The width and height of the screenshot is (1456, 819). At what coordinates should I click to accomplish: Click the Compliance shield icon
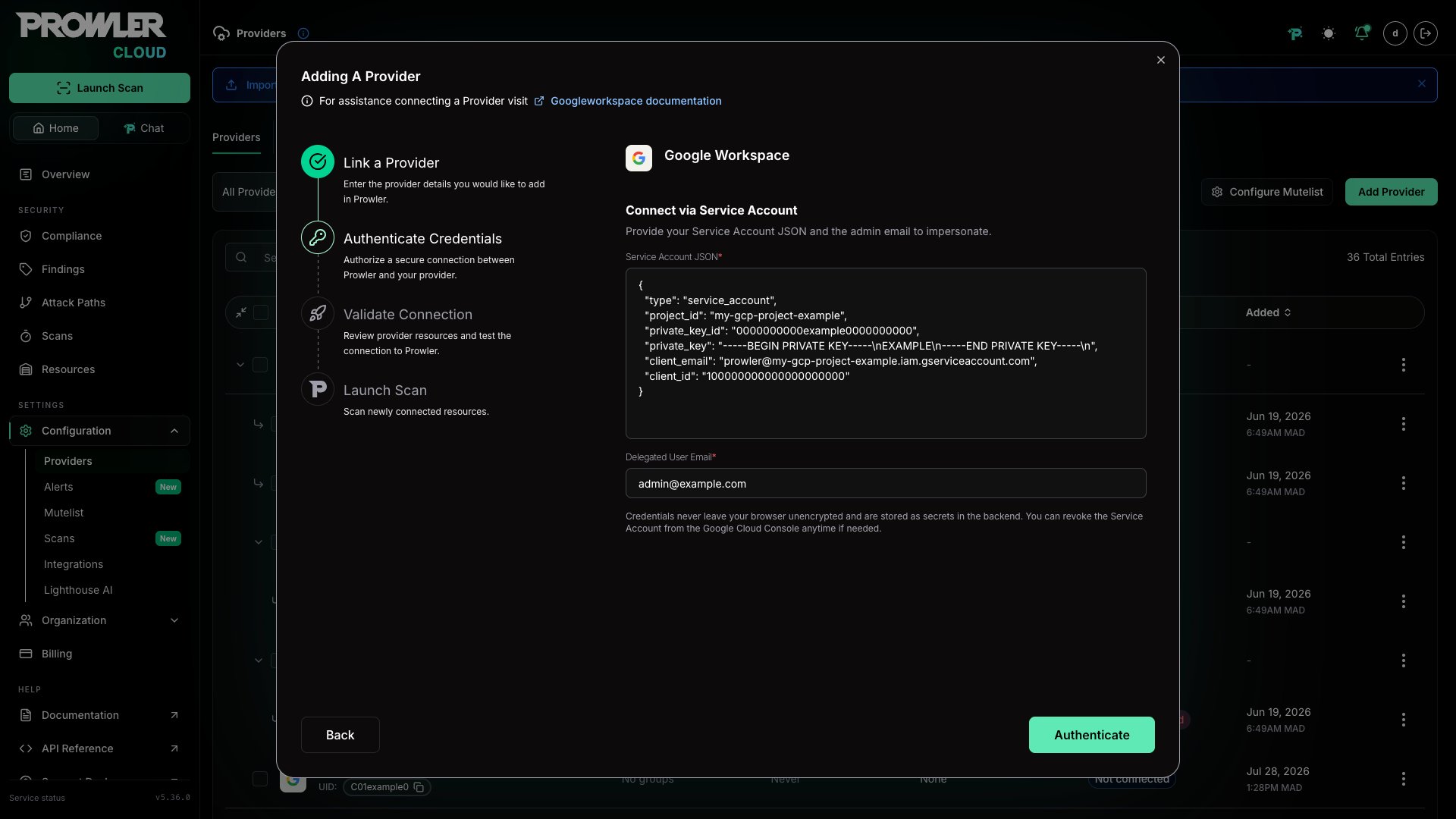point(26,236)
